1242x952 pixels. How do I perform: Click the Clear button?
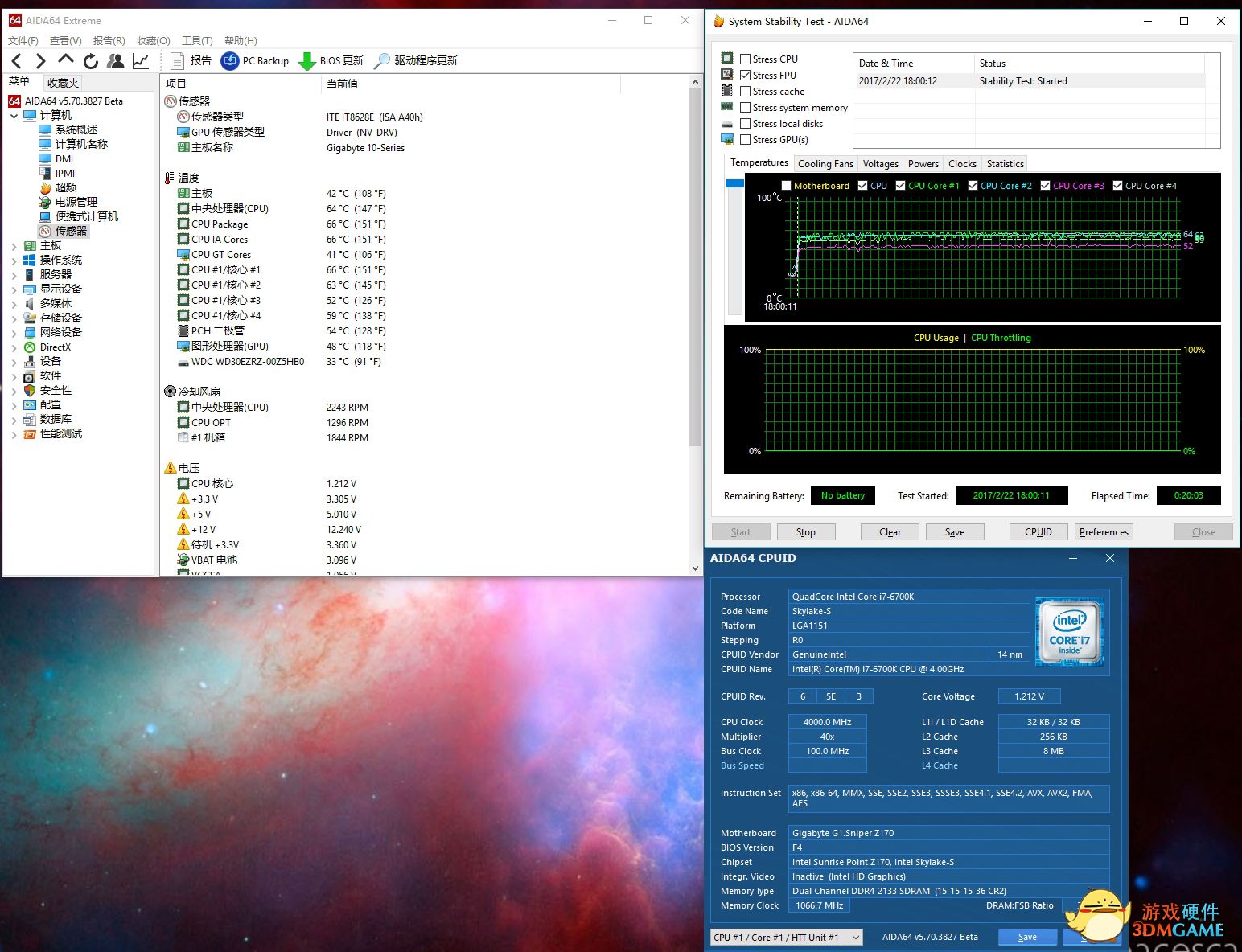pos(890,532)
